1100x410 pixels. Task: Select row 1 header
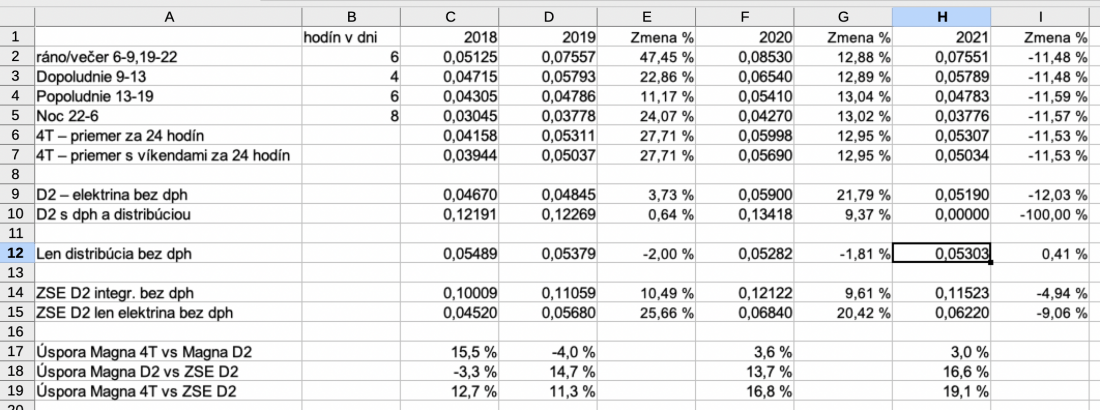pos(16,37)
